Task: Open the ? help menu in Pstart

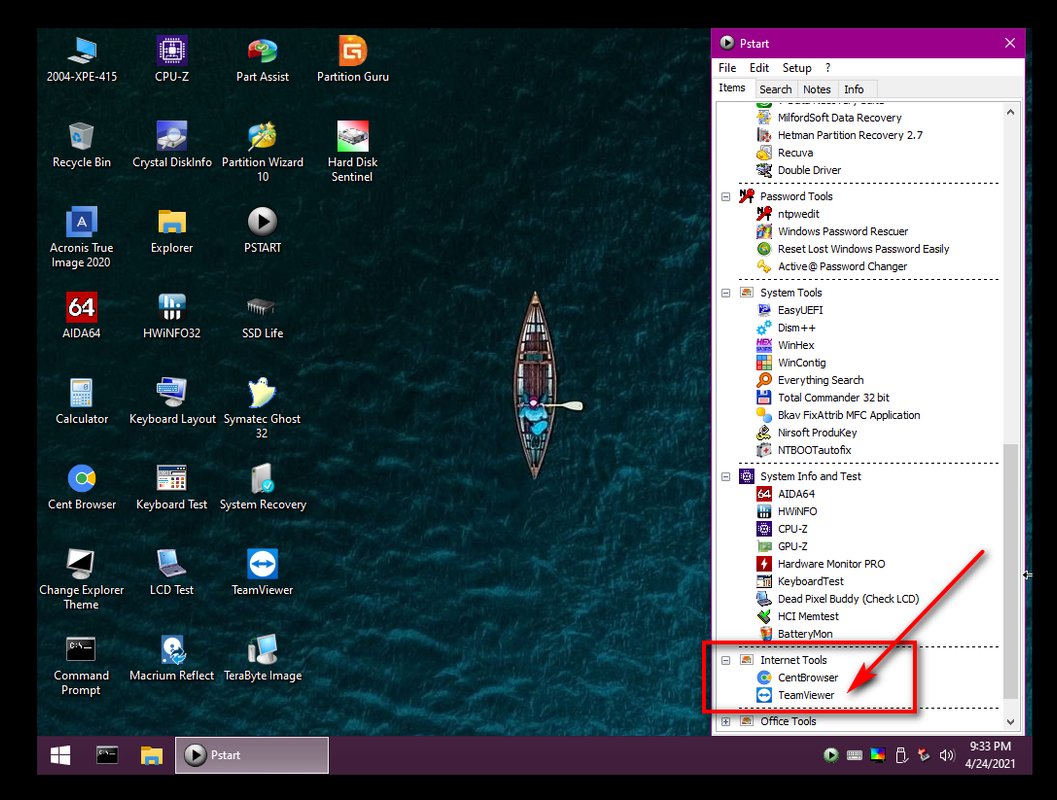Action: (x=828, y=68)
